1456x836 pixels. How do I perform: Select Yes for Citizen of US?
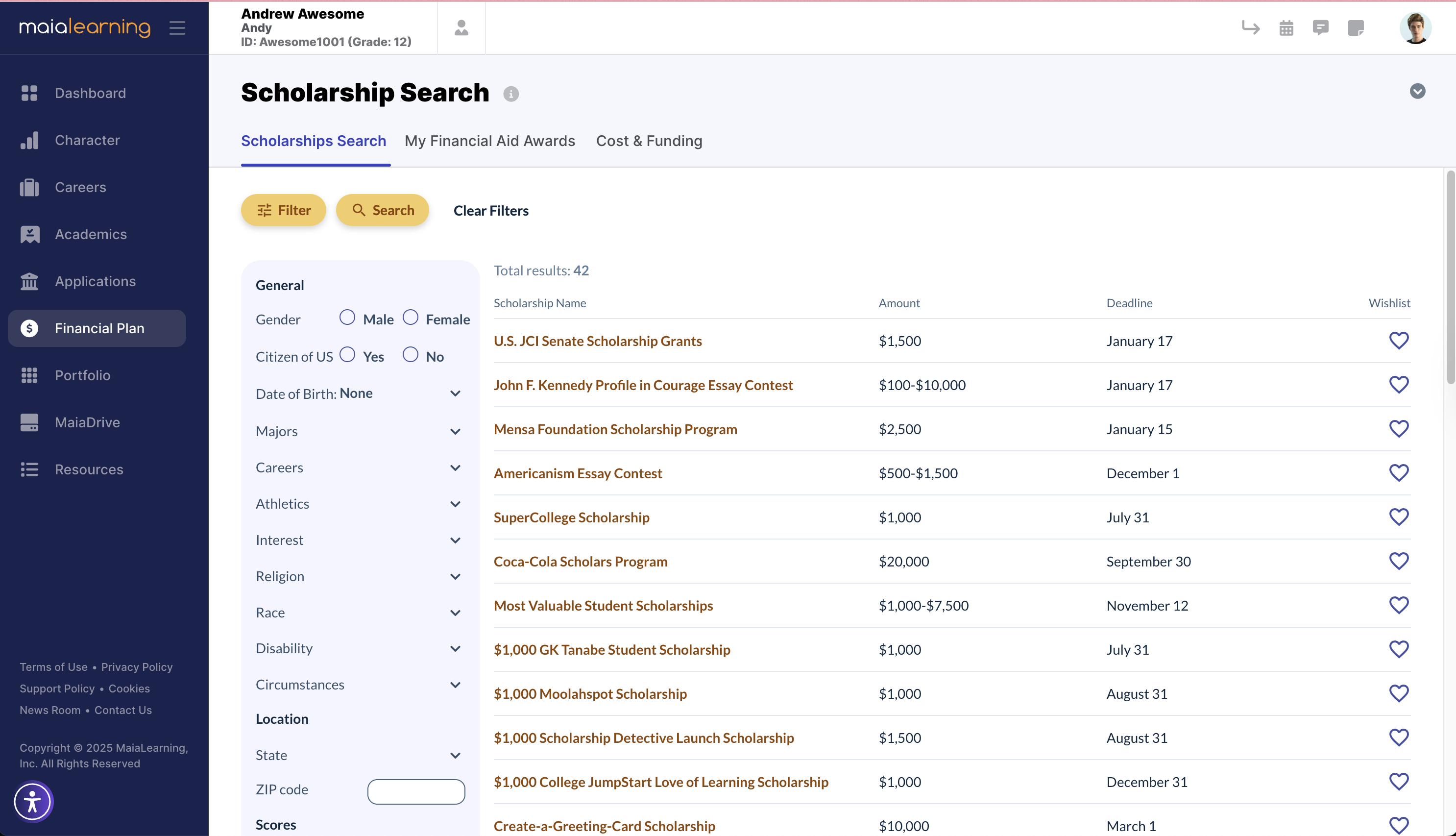click(347, 355)
